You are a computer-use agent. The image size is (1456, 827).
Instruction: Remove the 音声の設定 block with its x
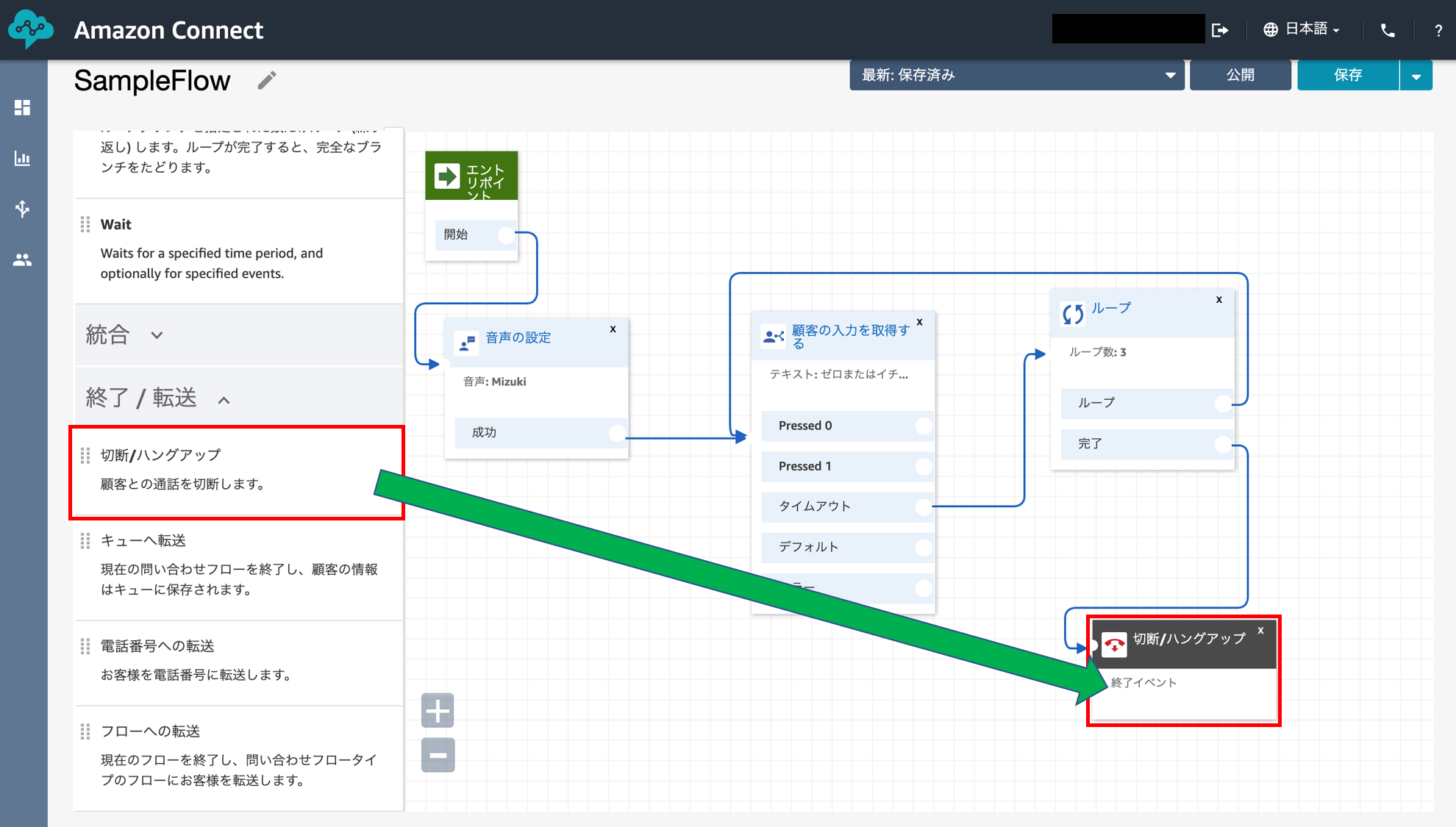tap(613, 329)
